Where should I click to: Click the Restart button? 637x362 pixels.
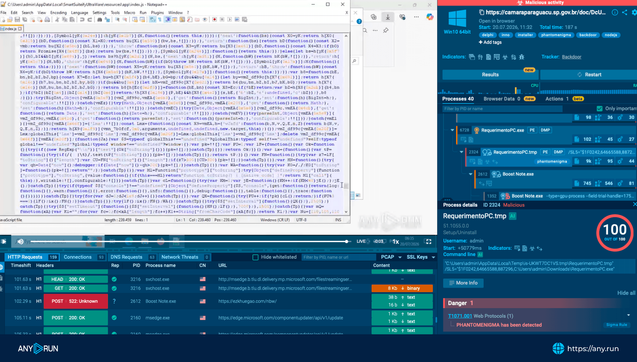click(x=589, y=75)
